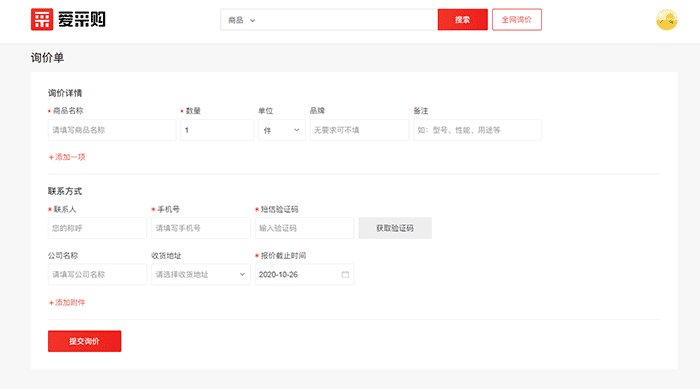Select the 短信验证码 code input
Image resolution: width=700 pixels, height=390 pixels.
point(304,228)
